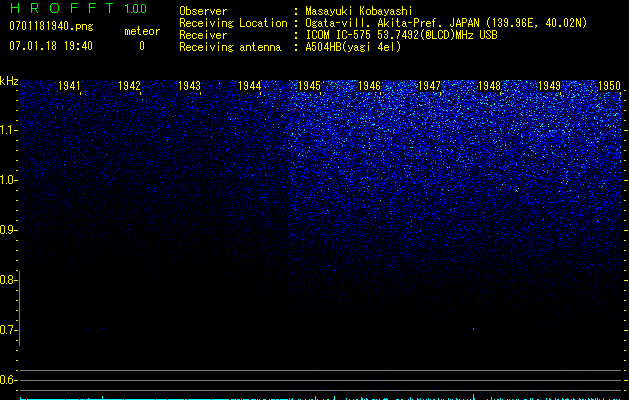
Task: Click the meteor count label
Action: click(x=142, y=31)
